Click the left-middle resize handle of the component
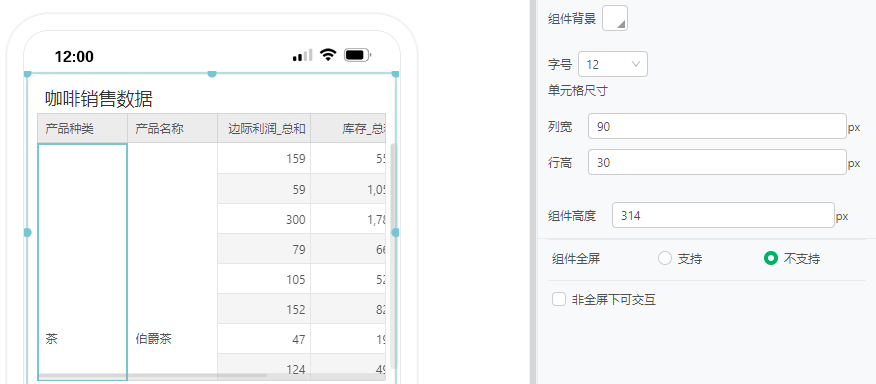The width and height of the screenshot is (876, 384). point(27,232)
